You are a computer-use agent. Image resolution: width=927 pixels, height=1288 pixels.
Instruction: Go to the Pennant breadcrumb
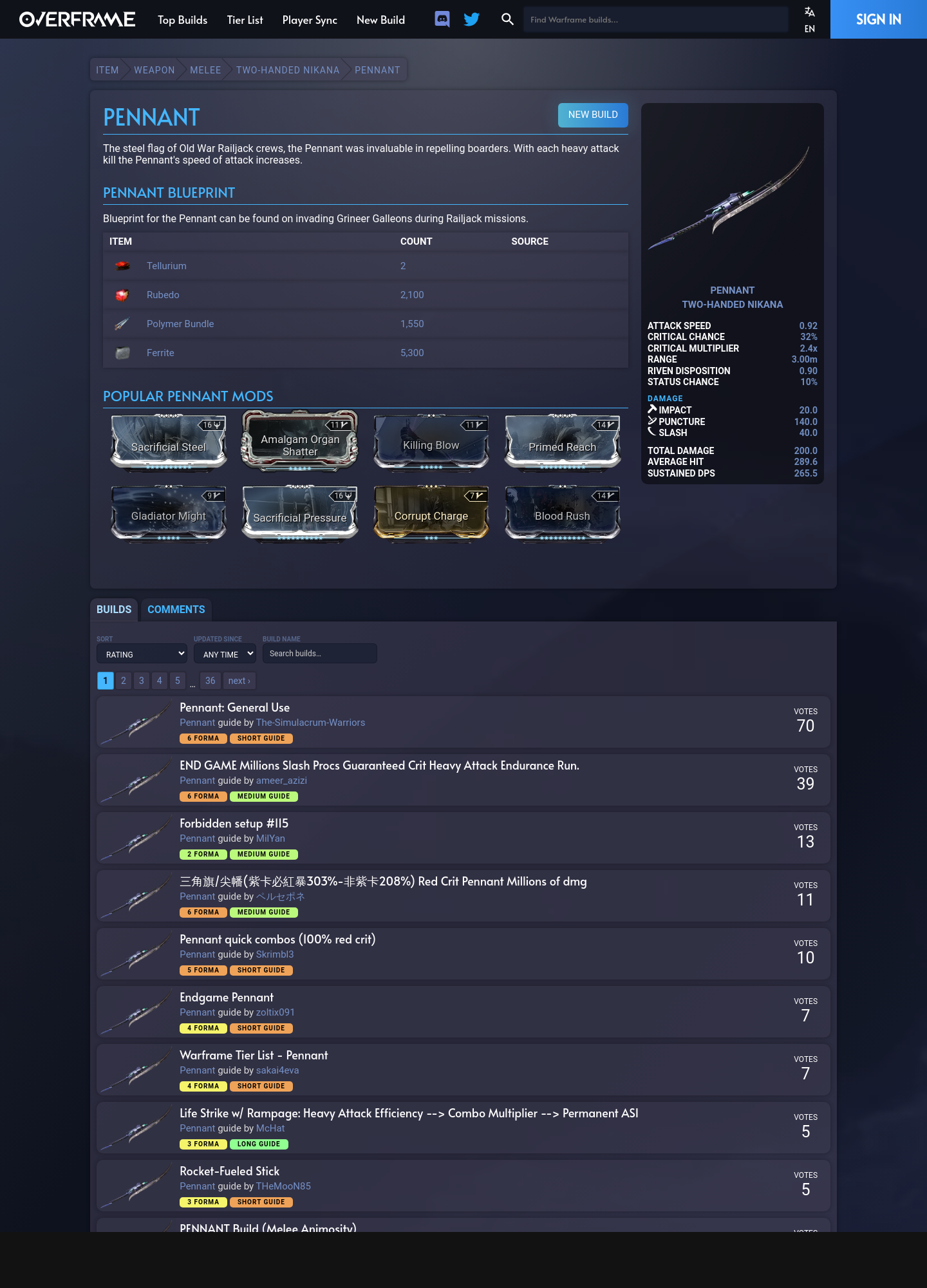coord(377,70)
